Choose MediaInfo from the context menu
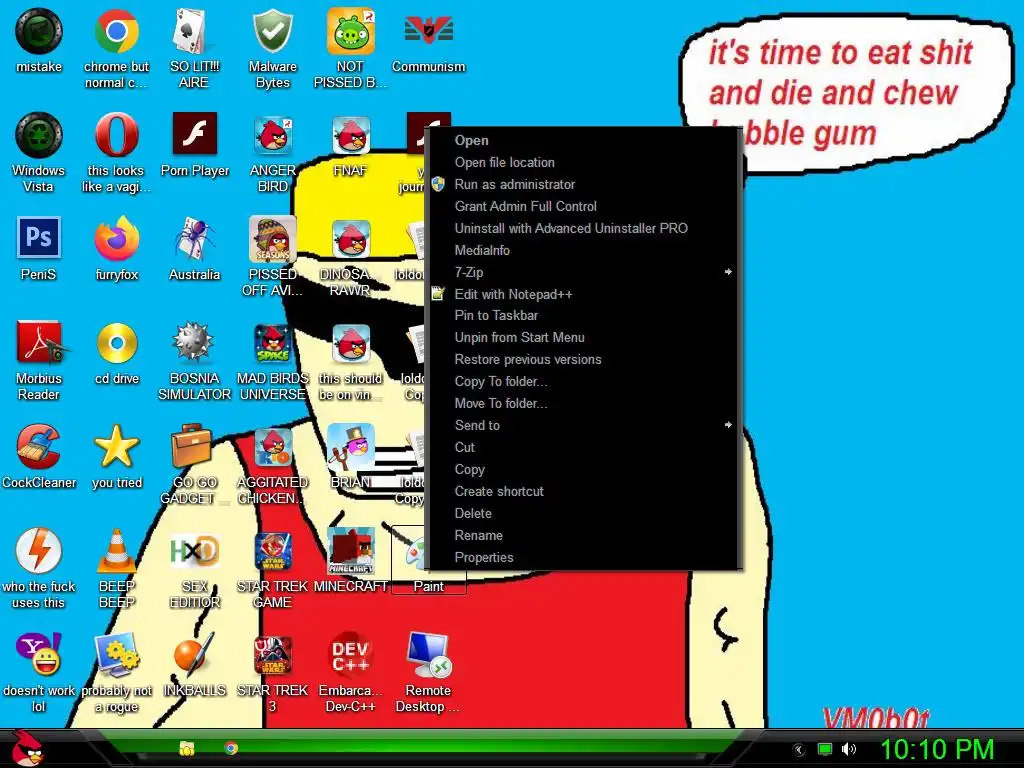Viewport: 1024px width, 768px height. coord(583,250)
